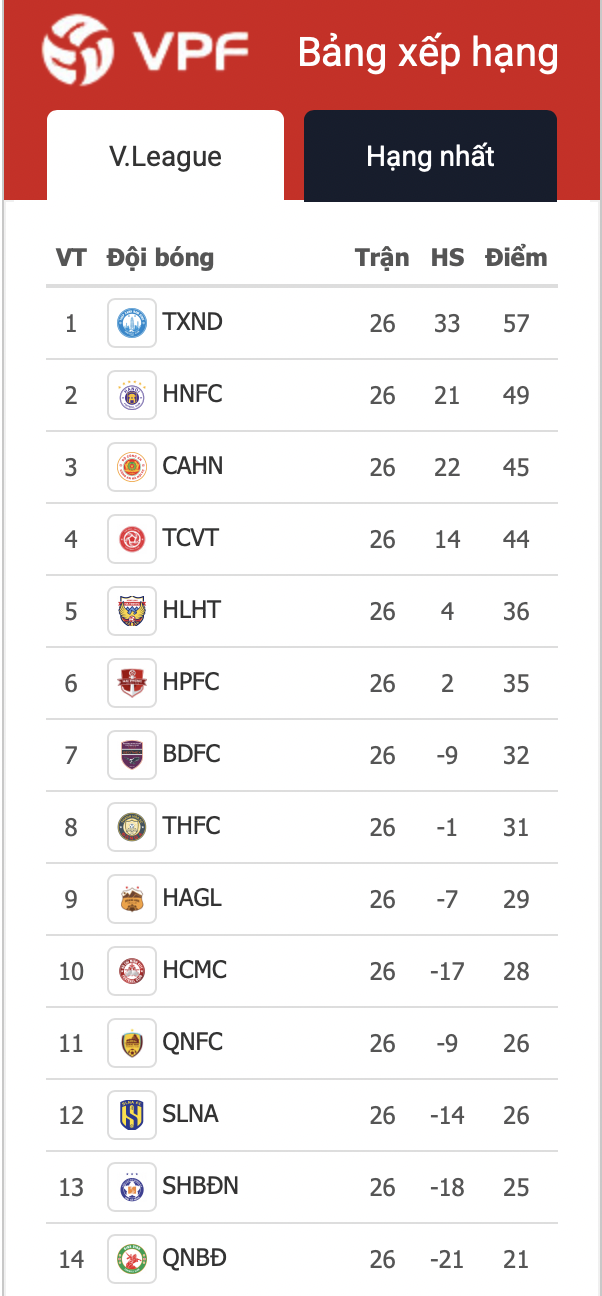Switch to the Hạng nhất tab

(x=430, y=156)
